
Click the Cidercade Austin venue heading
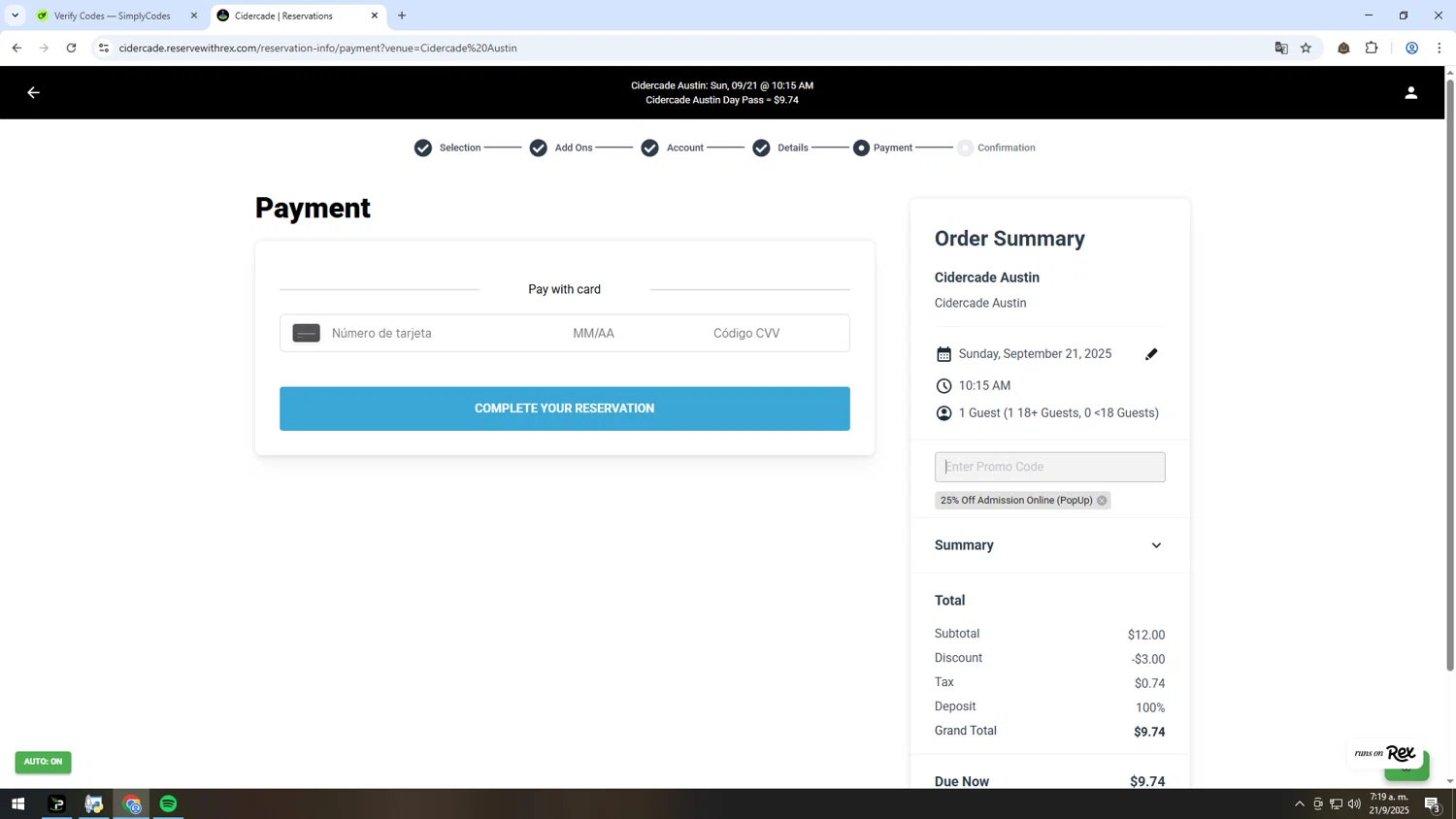point(986,278)
